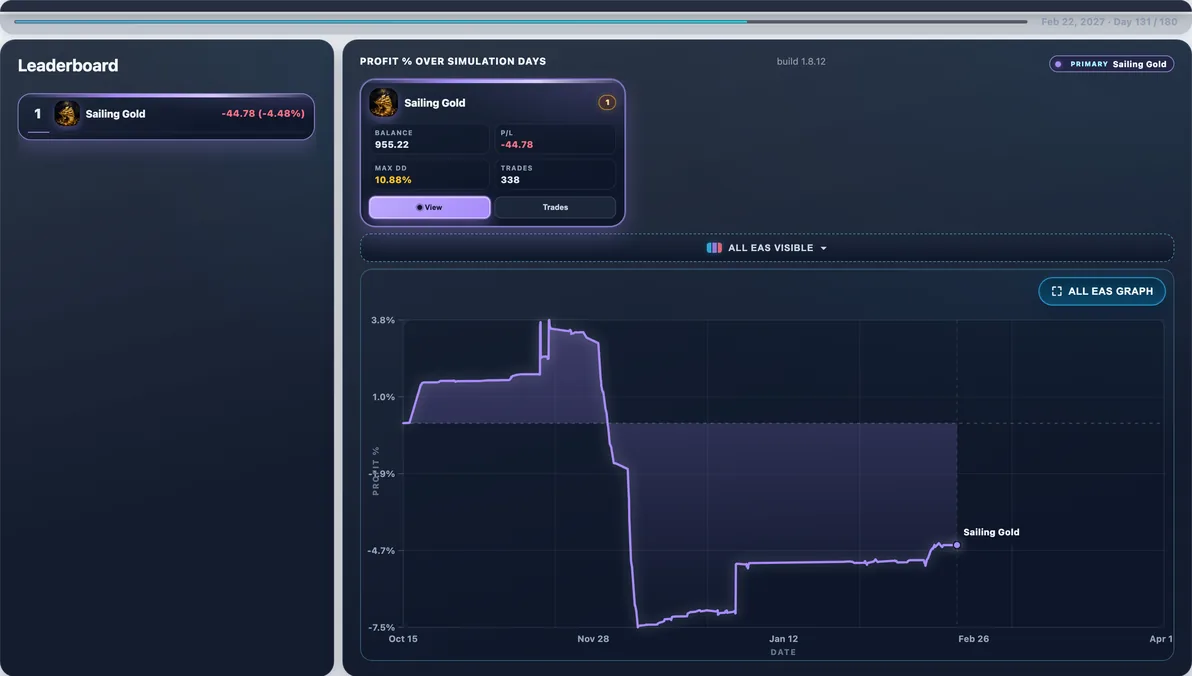Open the All EAs Graph button
Image resolution: width=1192 pixels, height=676 pixels.
tap(1102, 291)
